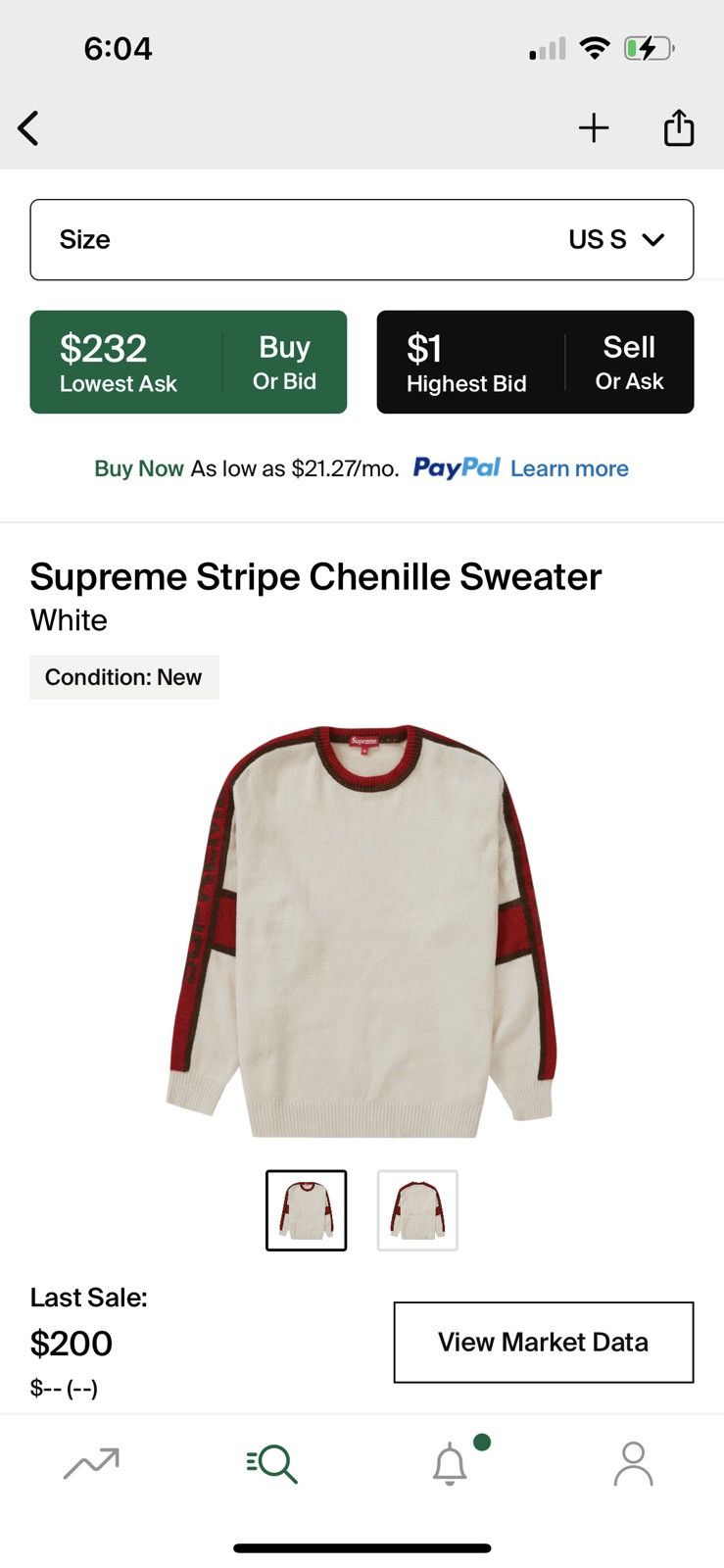Open the trending chart tab icon
724x1568 pixels.
point(91,1463)
